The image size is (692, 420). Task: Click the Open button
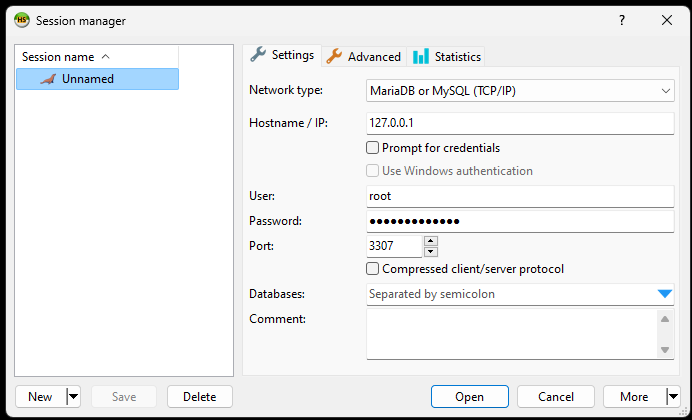pos(470,397)
